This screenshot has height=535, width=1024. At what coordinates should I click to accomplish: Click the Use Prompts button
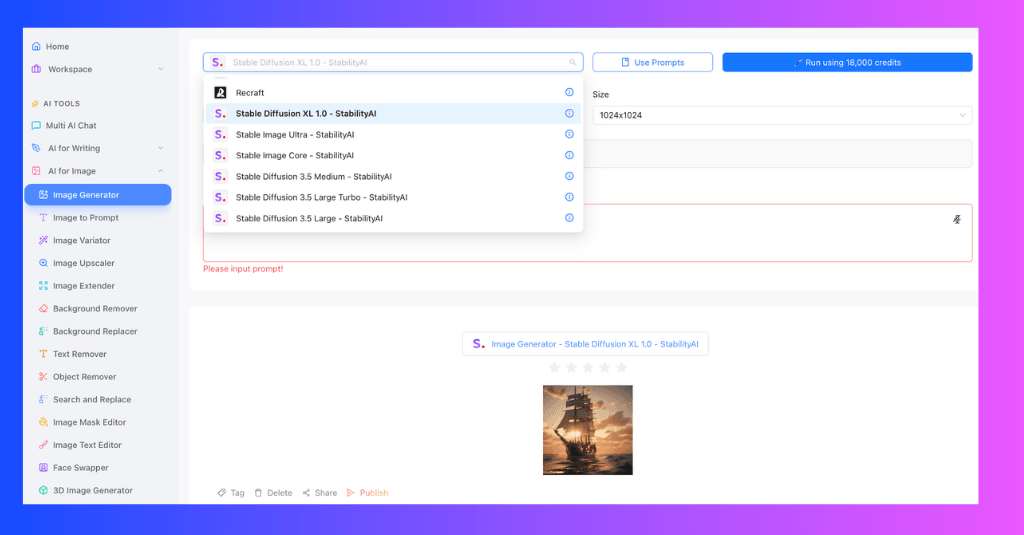652,63
